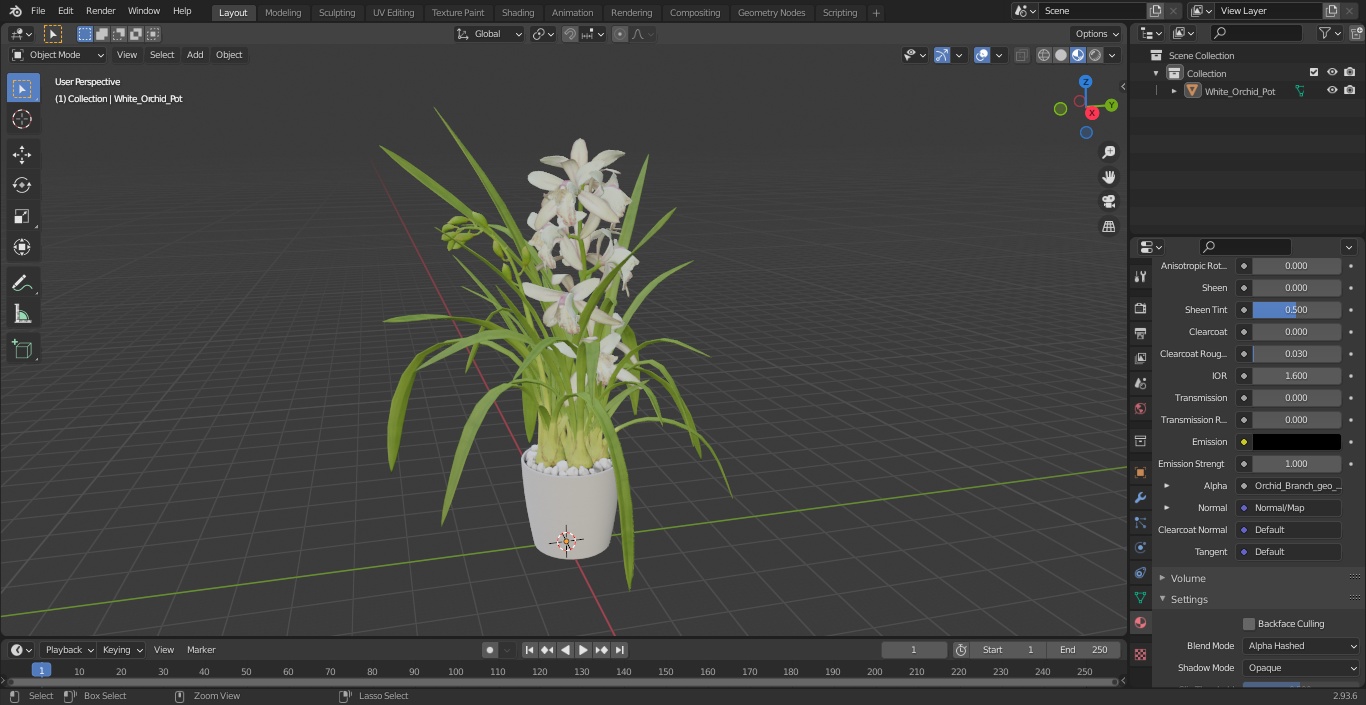Click the Emission black color swatch
1366x705 pixels.
click(x=1296, y=442)
